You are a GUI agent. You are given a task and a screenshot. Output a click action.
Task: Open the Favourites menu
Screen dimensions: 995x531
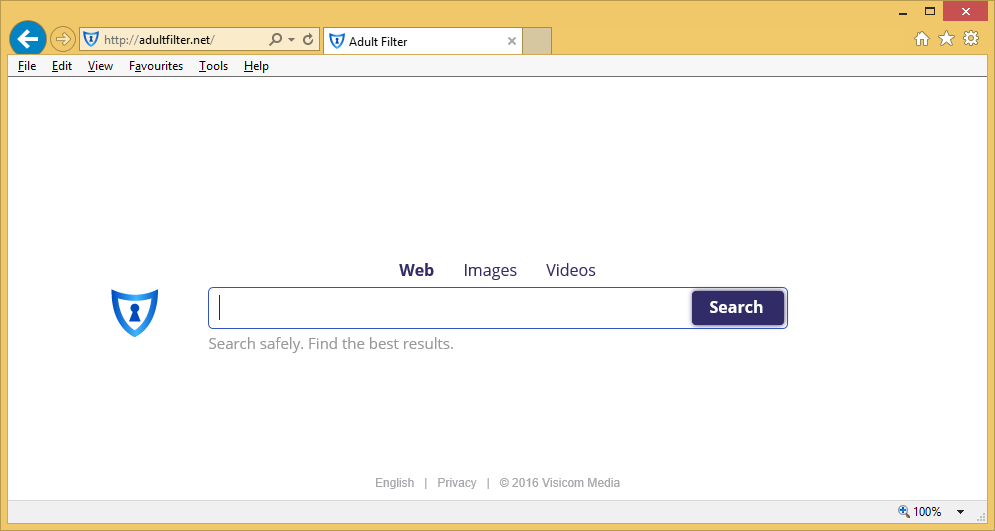(156, 66)
